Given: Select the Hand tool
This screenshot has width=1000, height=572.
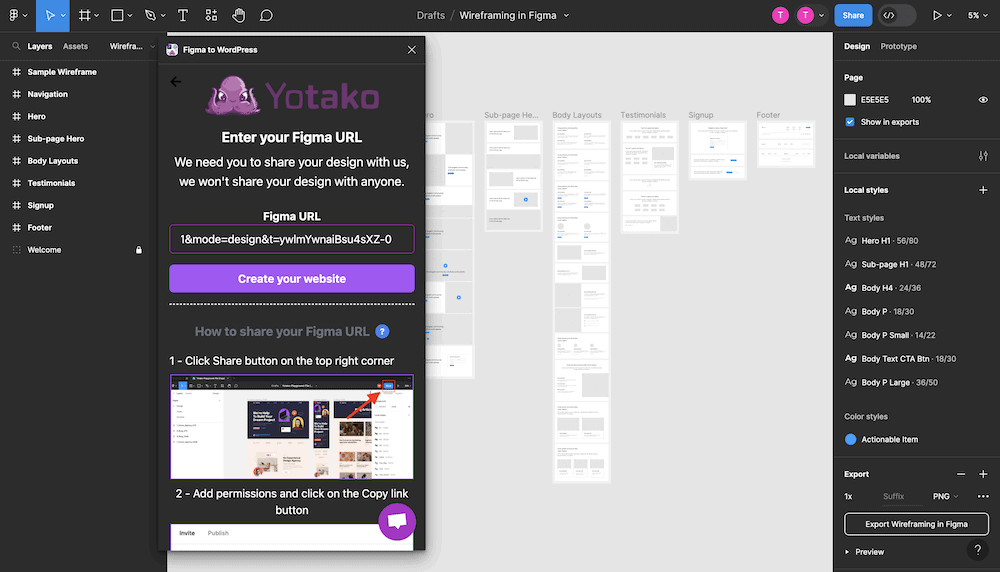Looking at the screenshot, I should coord(239,15).
